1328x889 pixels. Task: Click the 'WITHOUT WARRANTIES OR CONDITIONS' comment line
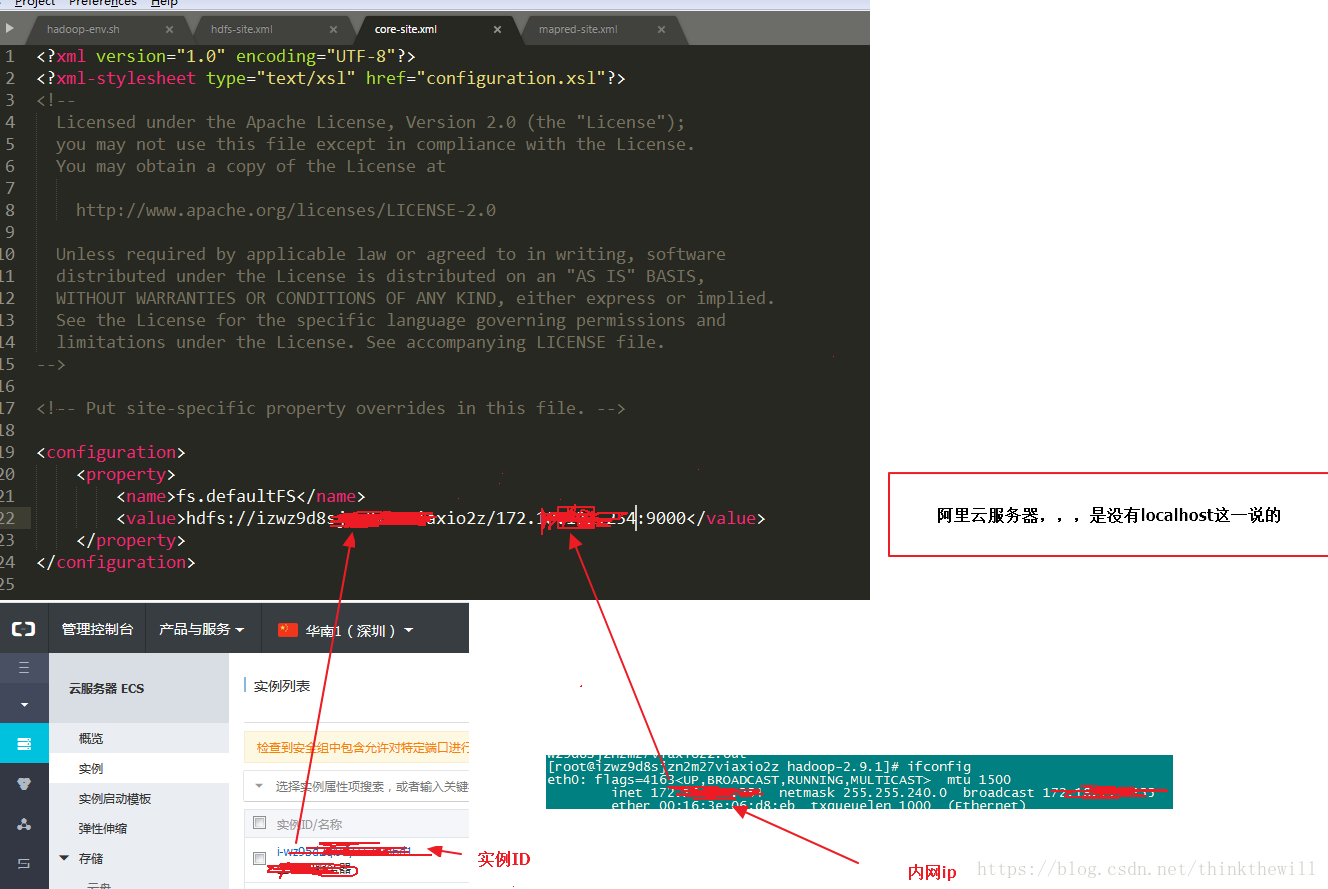tap(415, 298)
